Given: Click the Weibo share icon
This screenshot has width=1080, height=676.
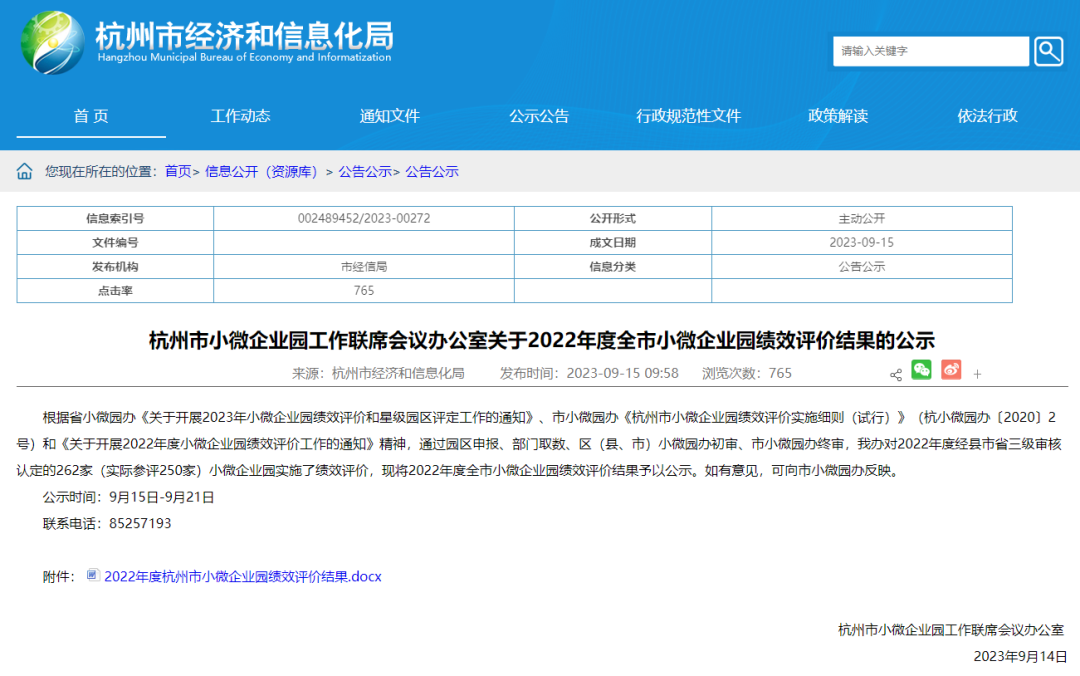Looking at the screenshot, I should (x=950, y=370).
